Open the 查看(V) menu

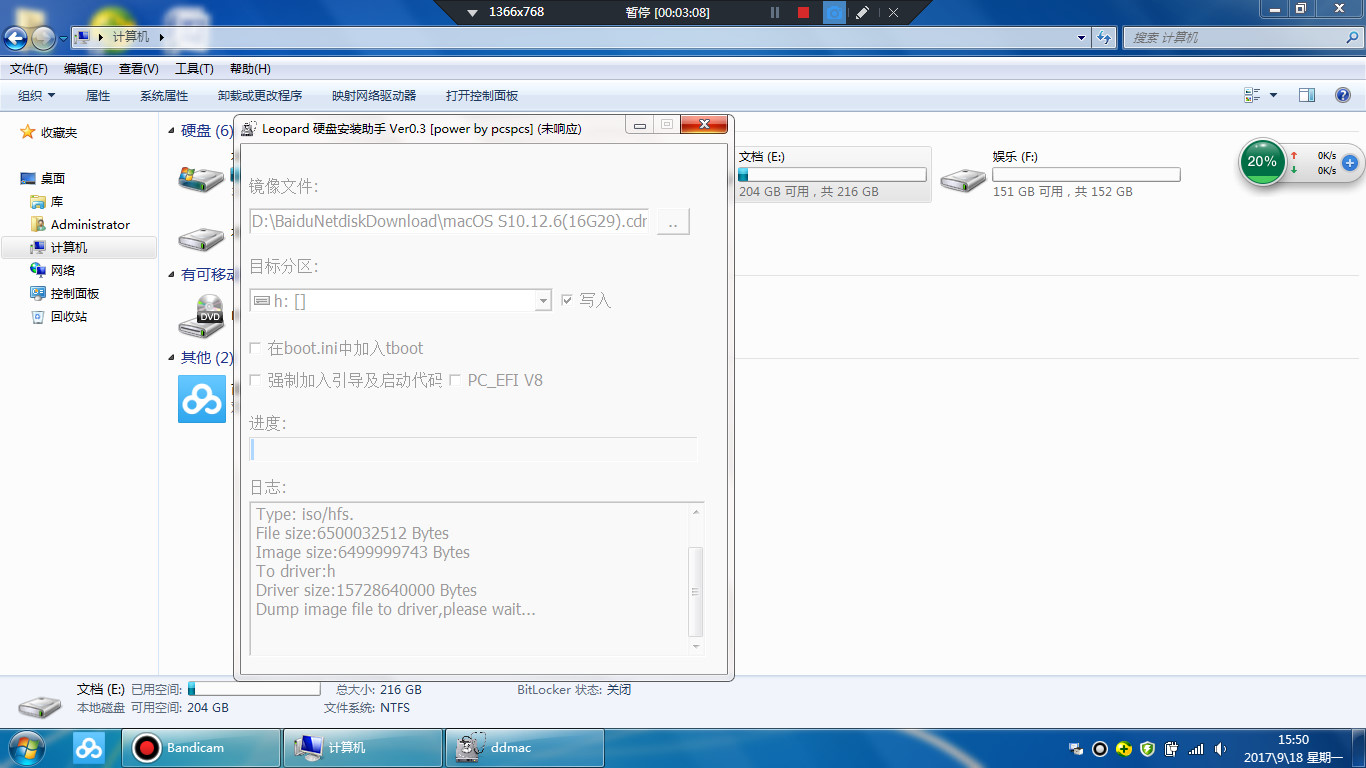(138, 69)
